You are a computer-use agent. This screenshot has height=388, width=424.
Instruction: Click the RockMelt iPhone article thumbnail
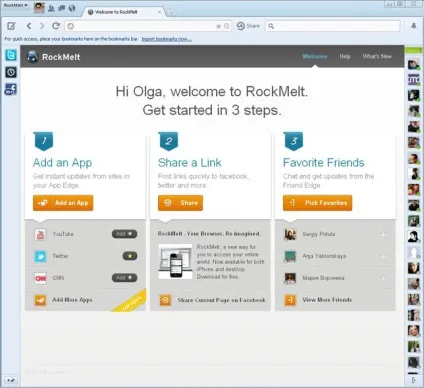click(x=175, y=261)
